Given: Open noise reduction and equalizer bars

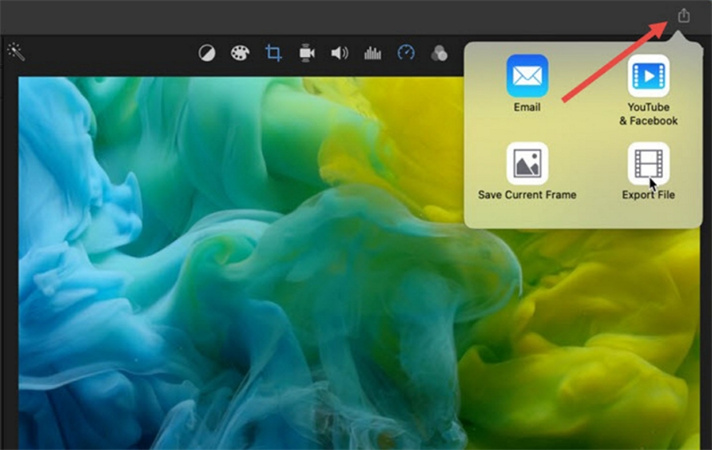Looking at the screenshot, I should (373, 53).
